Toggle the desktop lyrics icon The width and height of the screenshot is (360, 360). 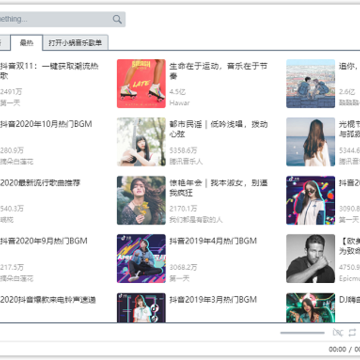tap(338, 332)
